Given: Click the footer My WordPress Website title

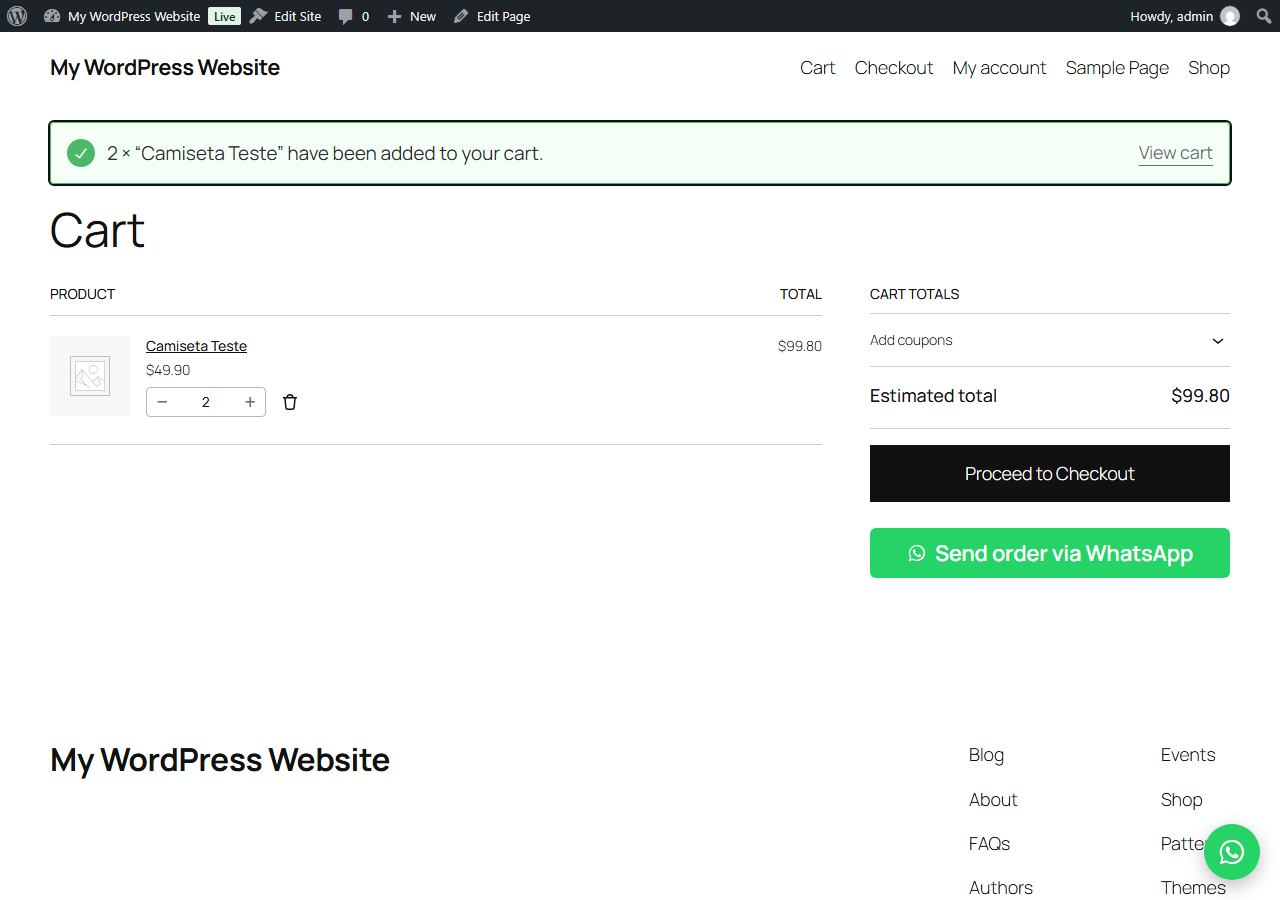Looking at the screenshot, I should 220,760.
